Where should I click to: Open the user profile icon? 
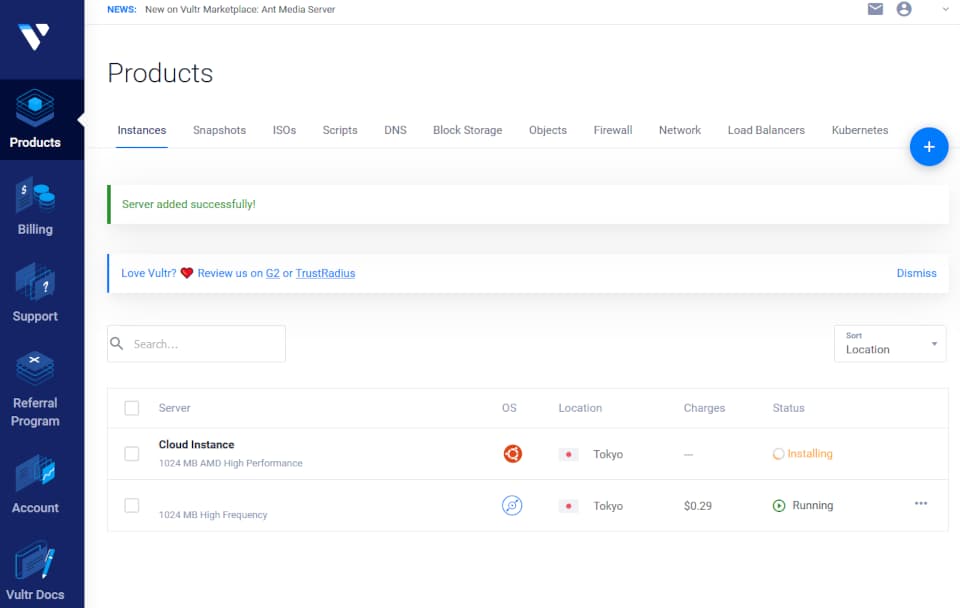pyautogui.click(x=904, y=9)
